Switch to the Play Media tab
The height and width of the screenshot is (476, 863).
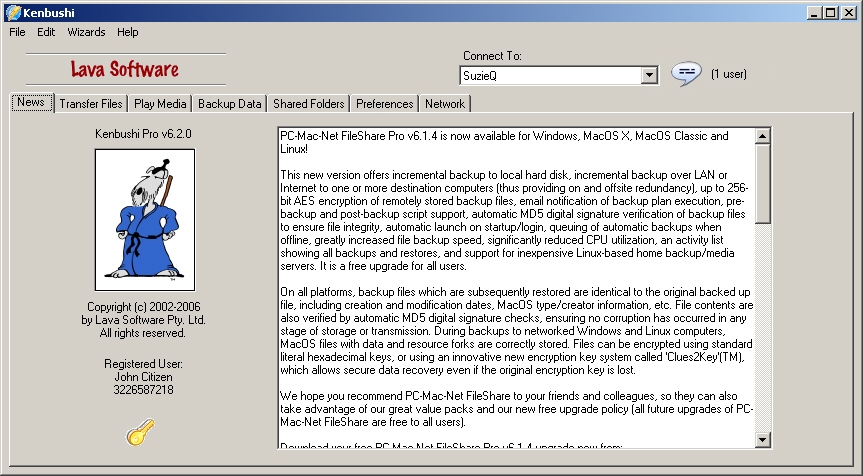(x=160, y=103)
